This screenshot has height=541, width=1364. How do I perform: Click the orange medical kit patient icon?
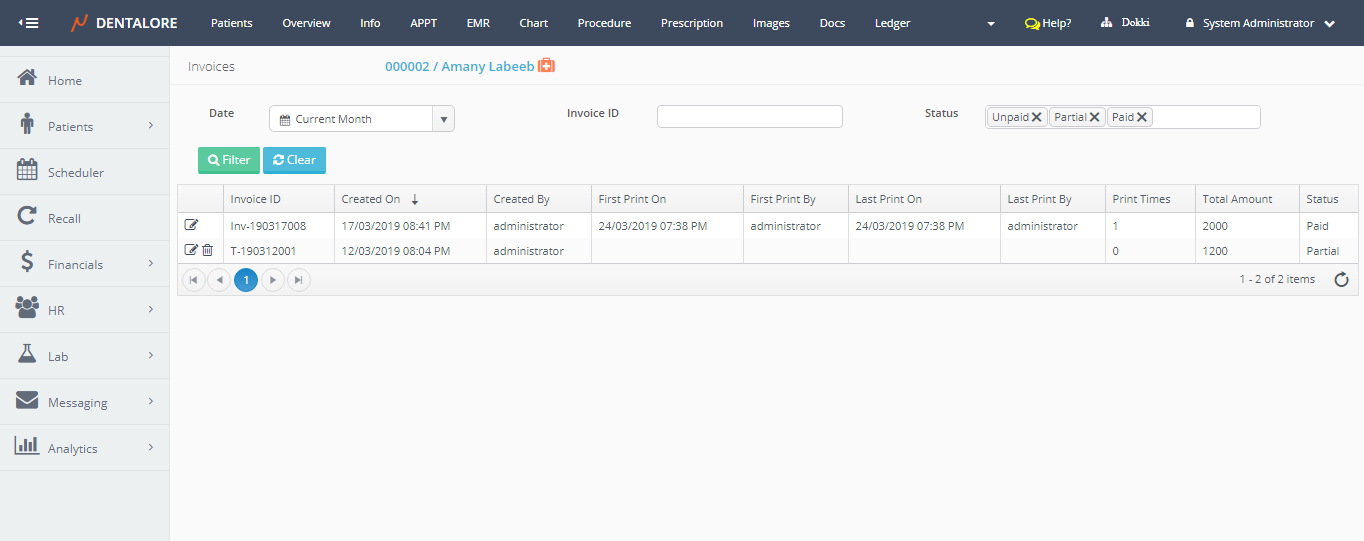546,66
